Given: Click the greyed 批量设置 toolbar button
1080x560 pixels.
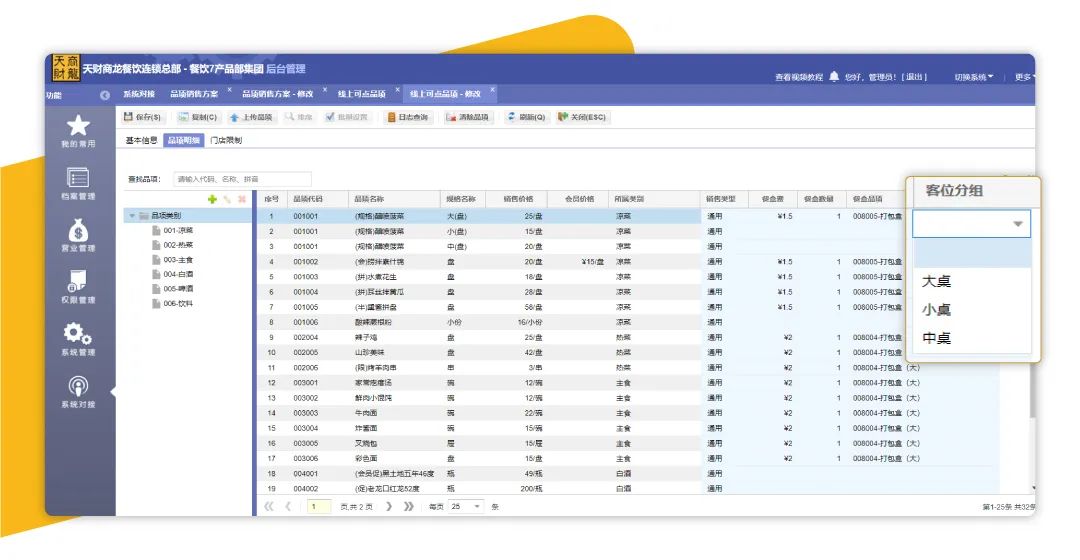Looking at the screenshot, I should point(347,117).
